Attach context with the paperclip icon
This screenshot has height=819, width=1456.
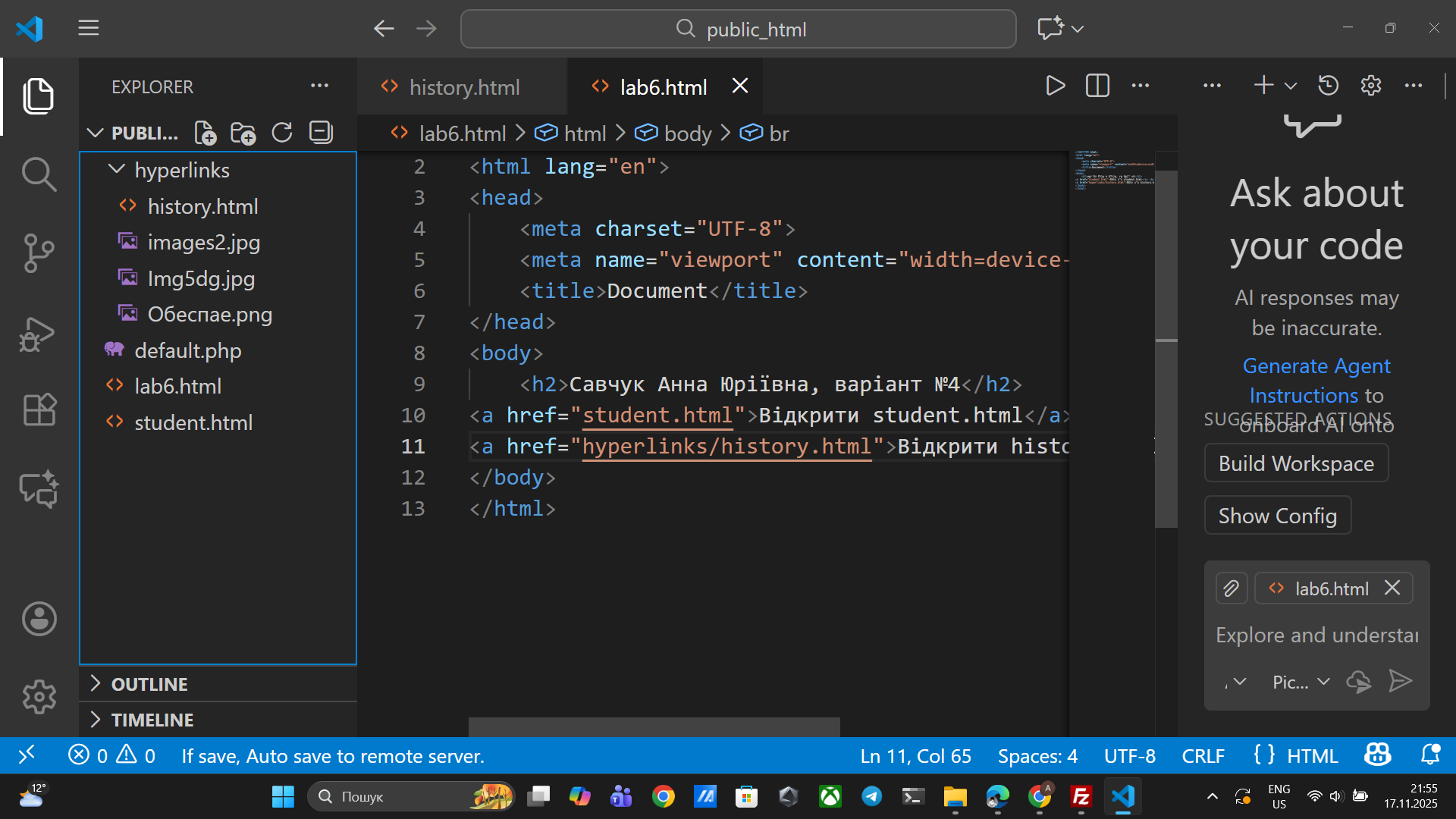click(x=1231, y=588)
